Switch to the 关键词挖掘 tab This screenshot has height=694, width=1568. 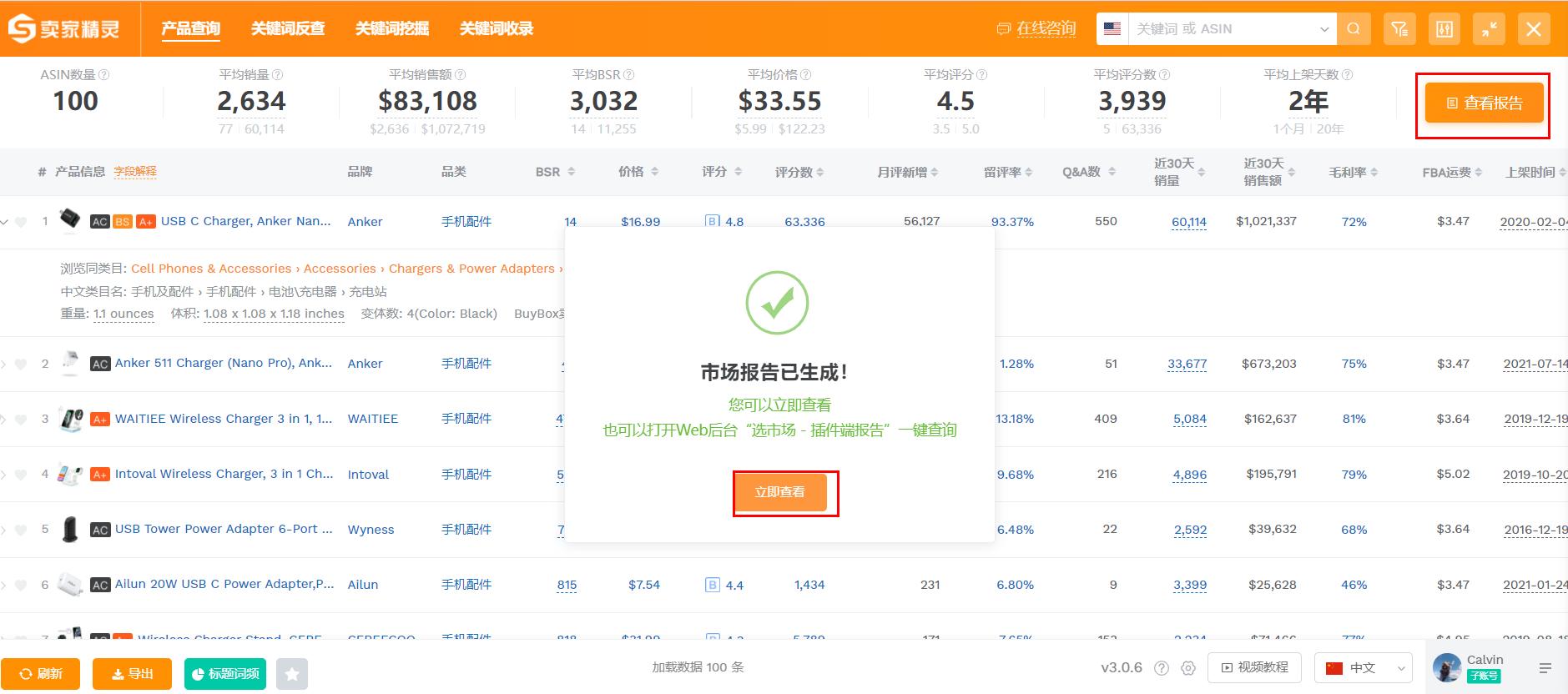392,28
